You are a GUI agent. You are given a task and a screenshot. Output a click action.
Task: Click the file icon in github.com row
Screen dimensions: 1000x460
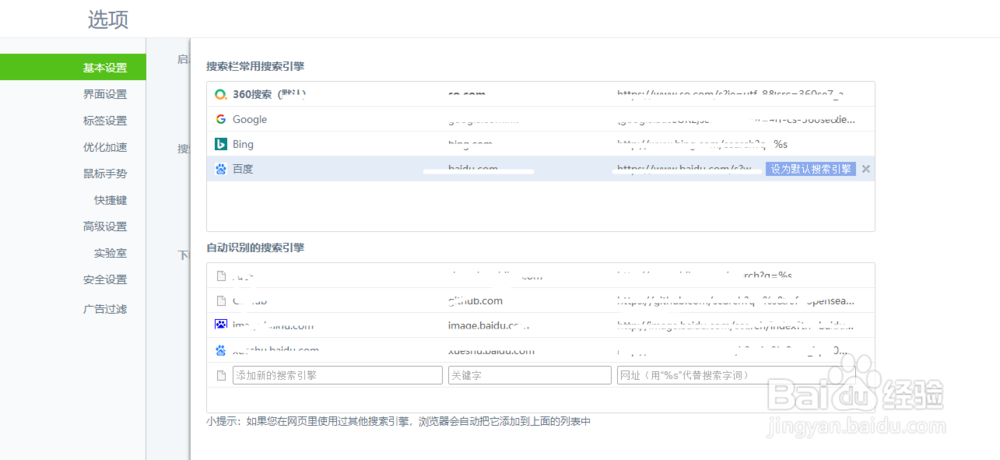[221, 300]
